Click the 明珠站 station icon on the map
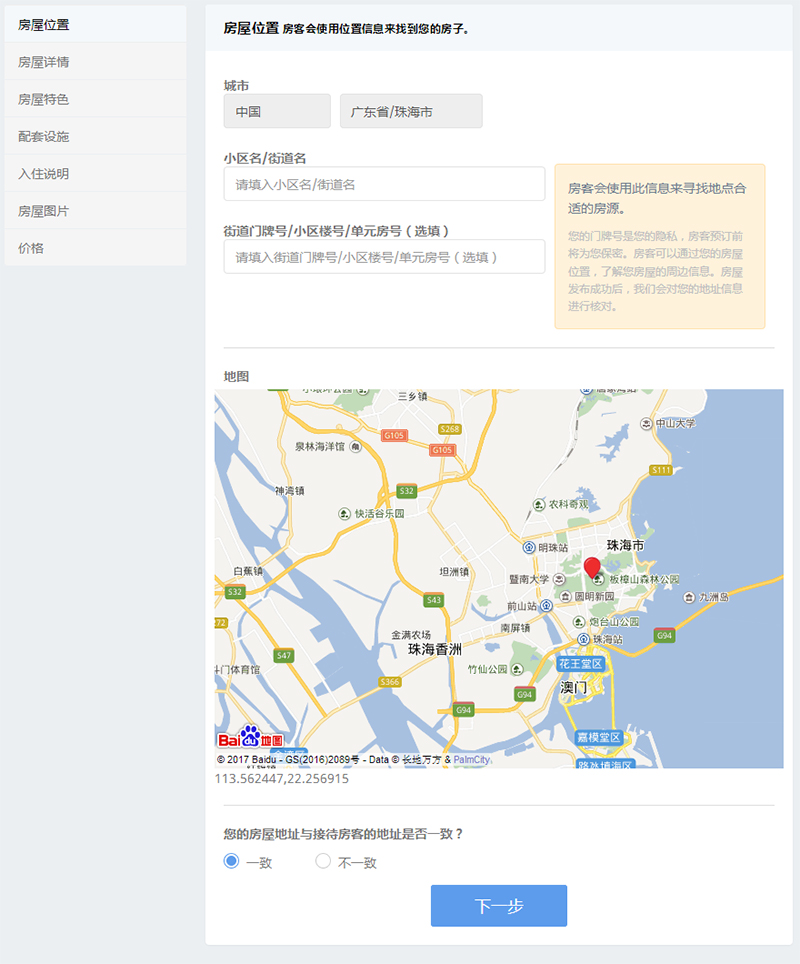800x964 pixels. point(529,547)
